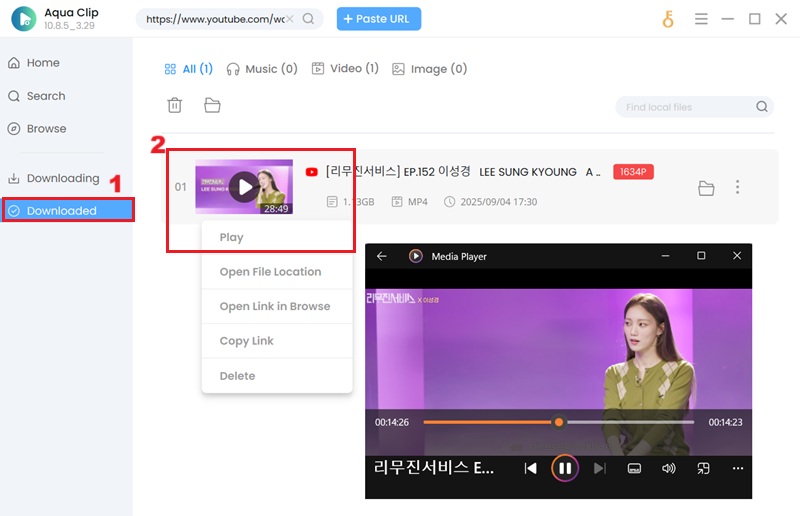The image size is (800, 516).
Task: Open file location folder icon in video row
Action: pyautogui.click(x=706, y=188)
